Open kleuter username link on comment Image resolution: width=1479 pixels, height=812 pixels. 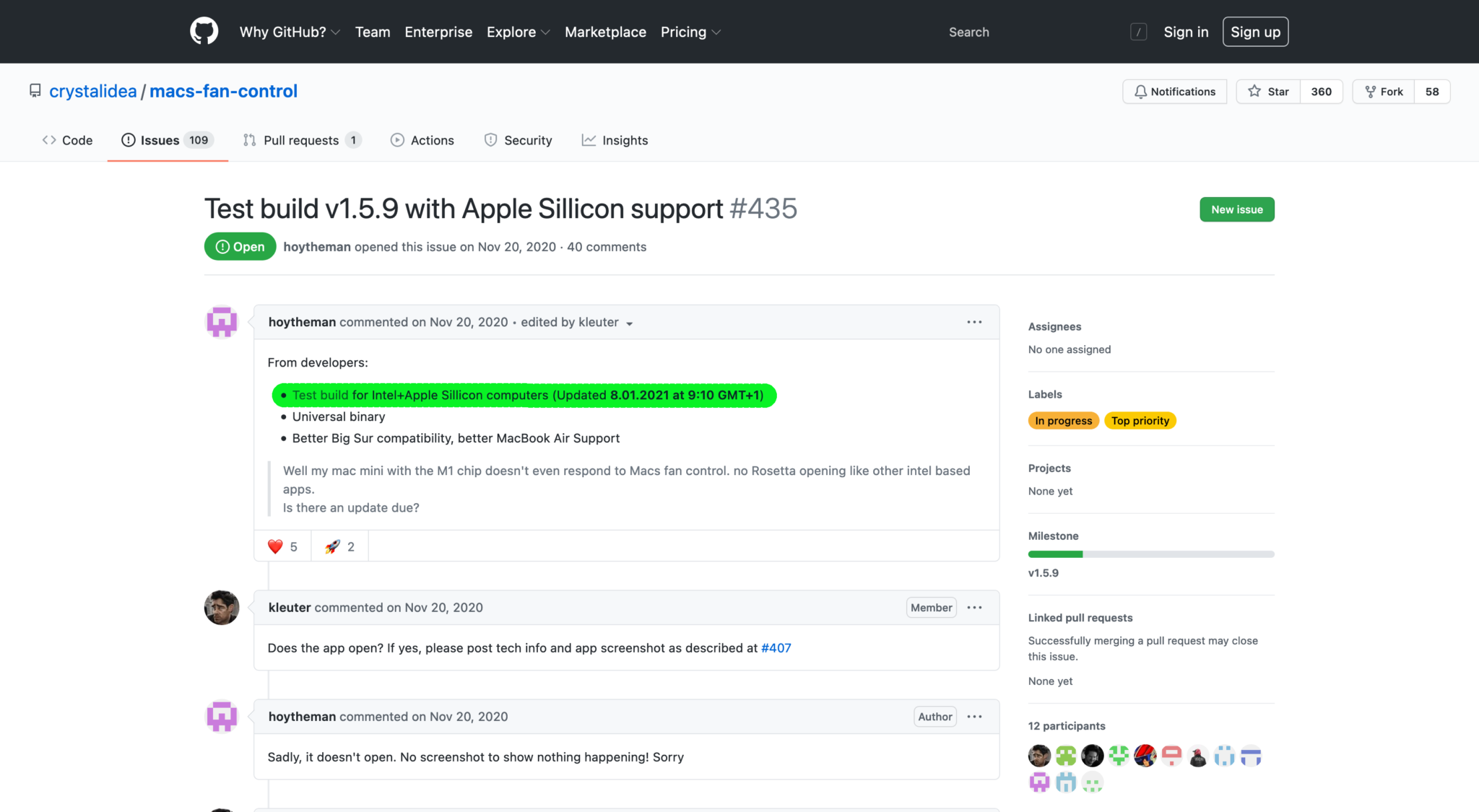pos(290,608)
